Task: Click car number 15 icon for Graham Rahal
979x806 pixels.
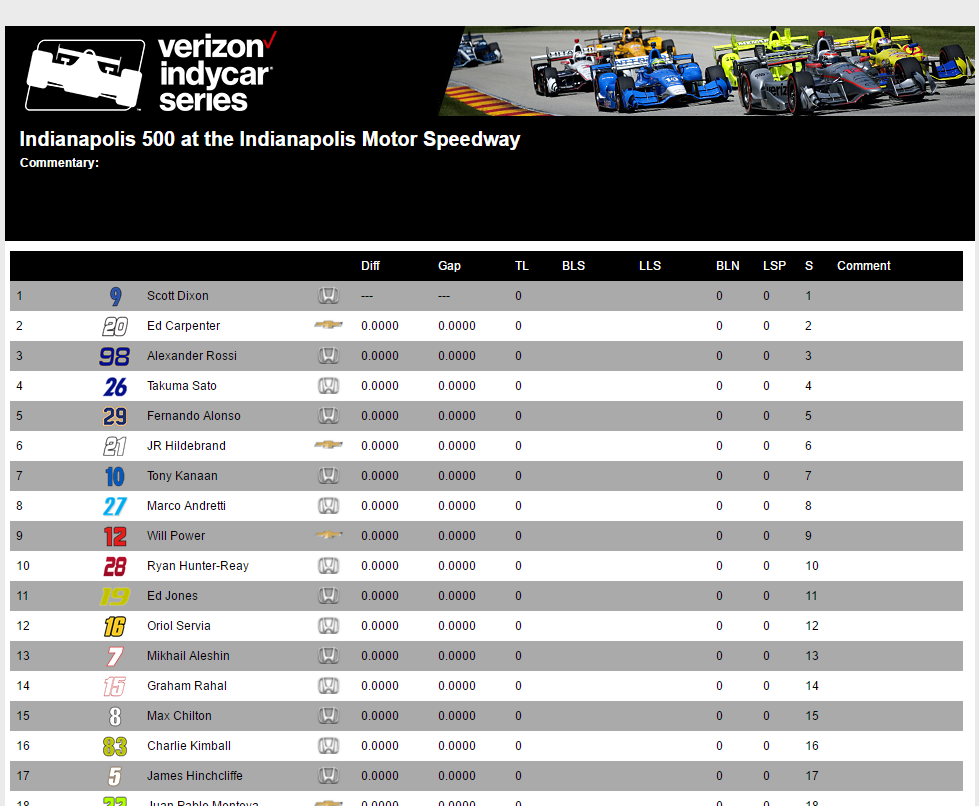Action: click(115, 686)
